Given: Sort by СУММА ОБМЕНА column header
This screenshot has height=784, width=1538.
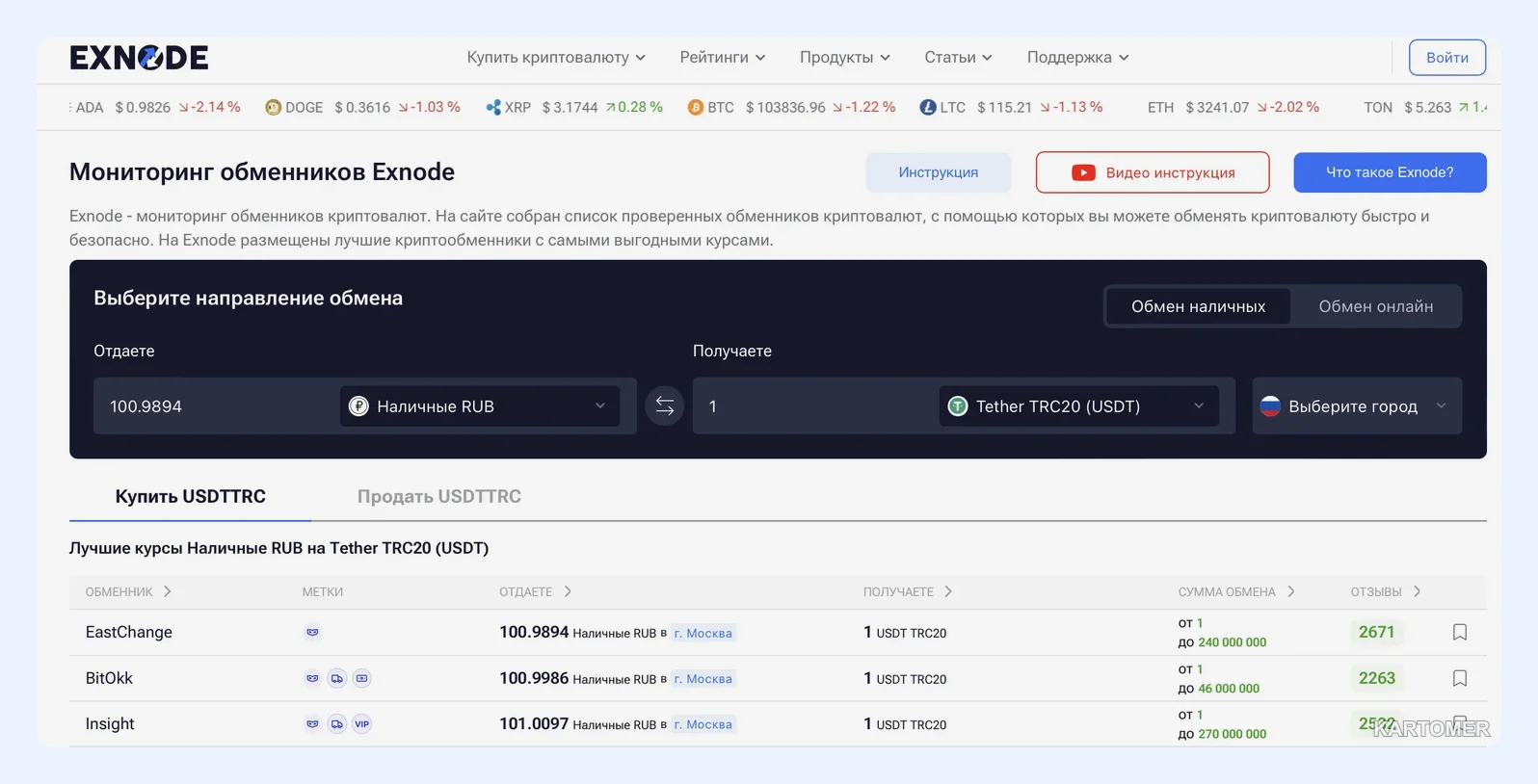Looking at the screenshot, I should [1235, 591].
